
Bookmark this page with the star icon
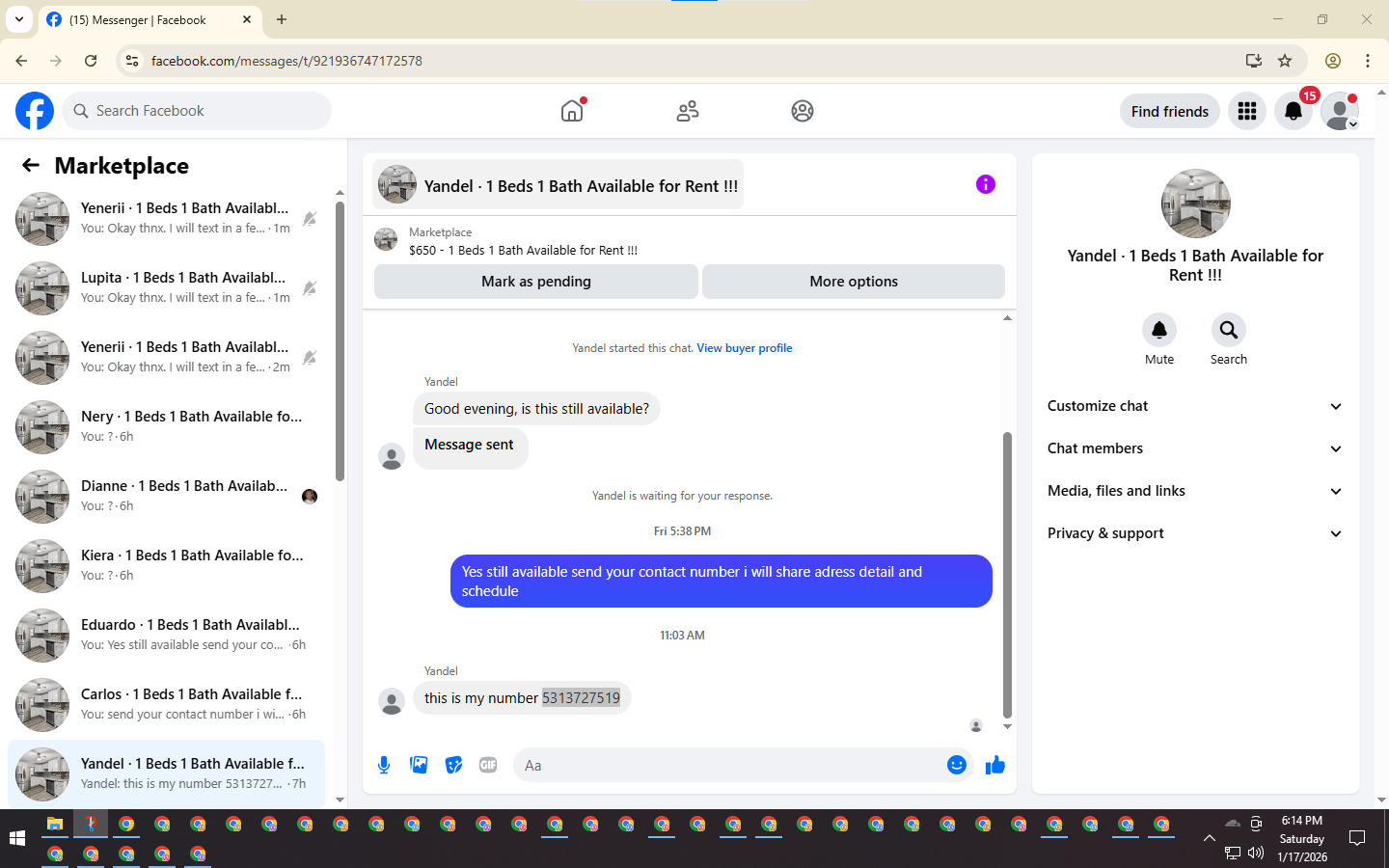point(1285,61)
